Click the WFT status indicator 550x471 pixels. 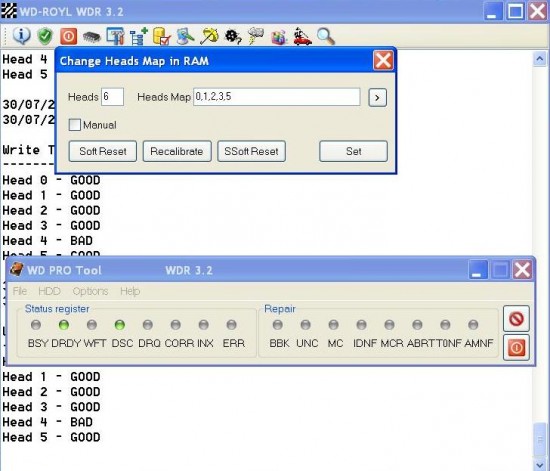click(92, 325)
